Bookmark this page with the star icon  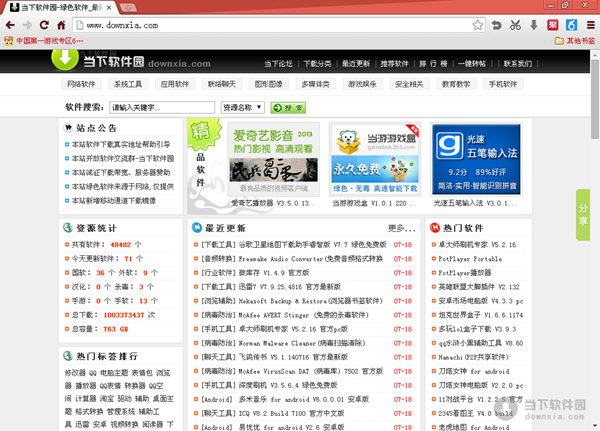coord(477,25)
